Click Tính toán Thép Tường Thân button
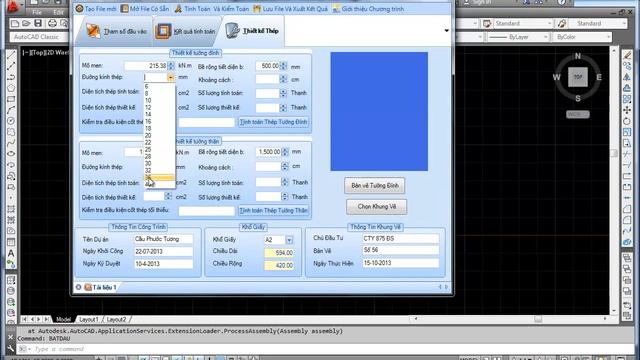 tap(273, 210)
